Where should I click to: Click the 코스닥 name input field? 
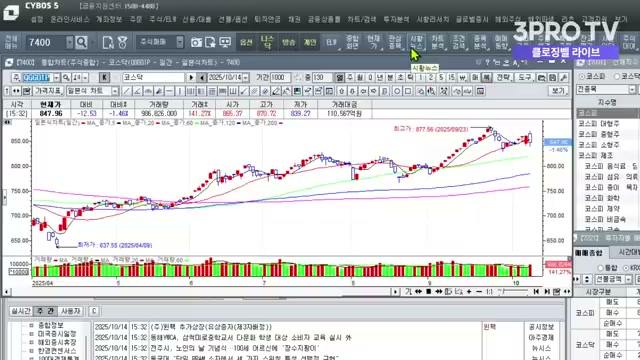[153, 77]
